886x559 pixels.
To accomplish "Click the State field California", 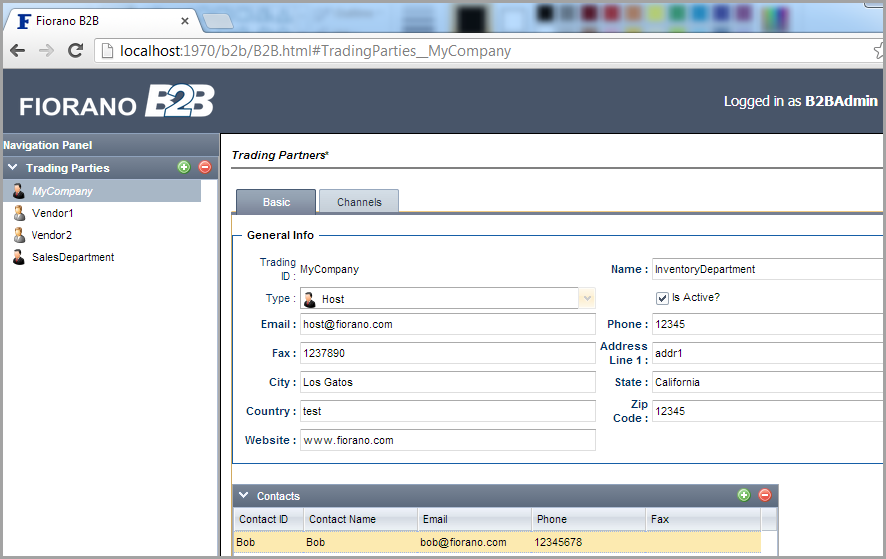I will pos(767,382).
